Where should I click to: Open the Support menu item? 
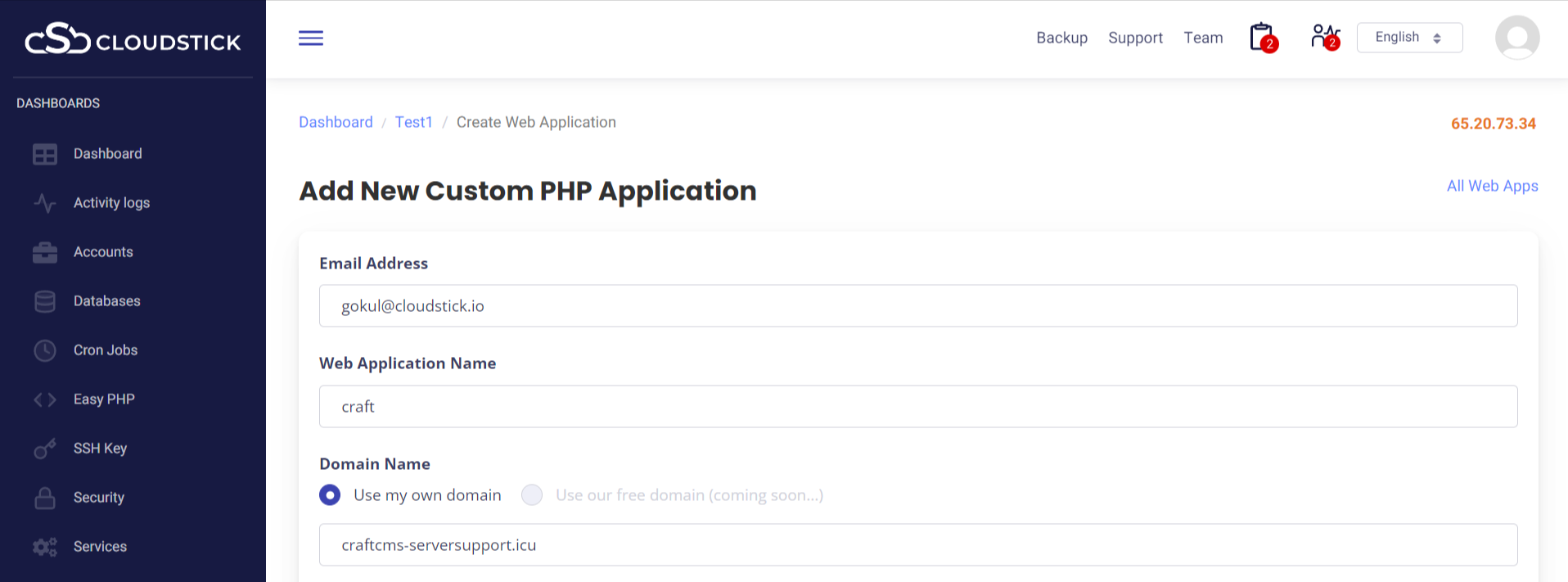(x=1135, y=38)
